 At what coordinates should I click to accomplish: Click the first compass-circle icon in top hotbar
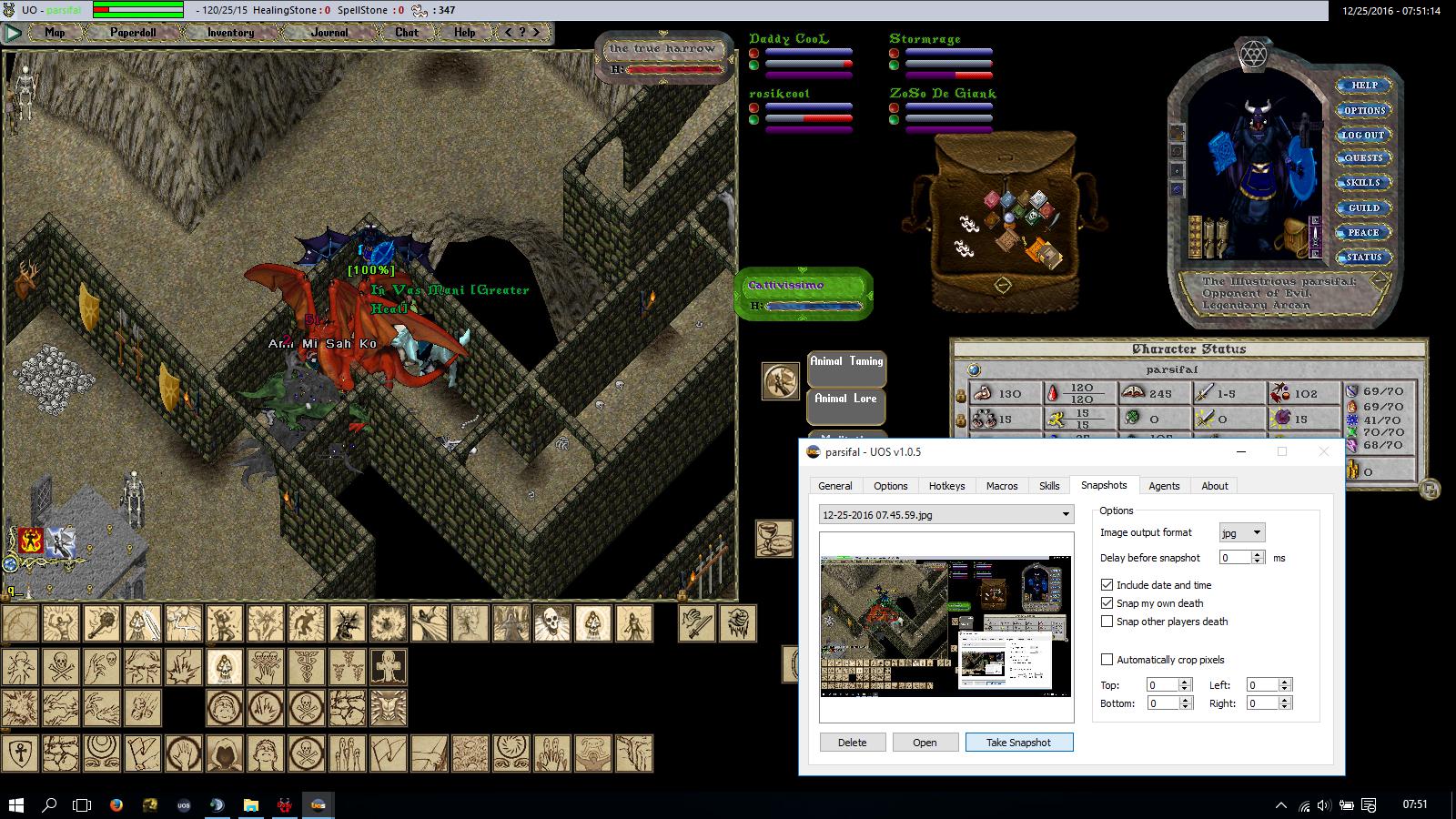click(x=19, y=624)
